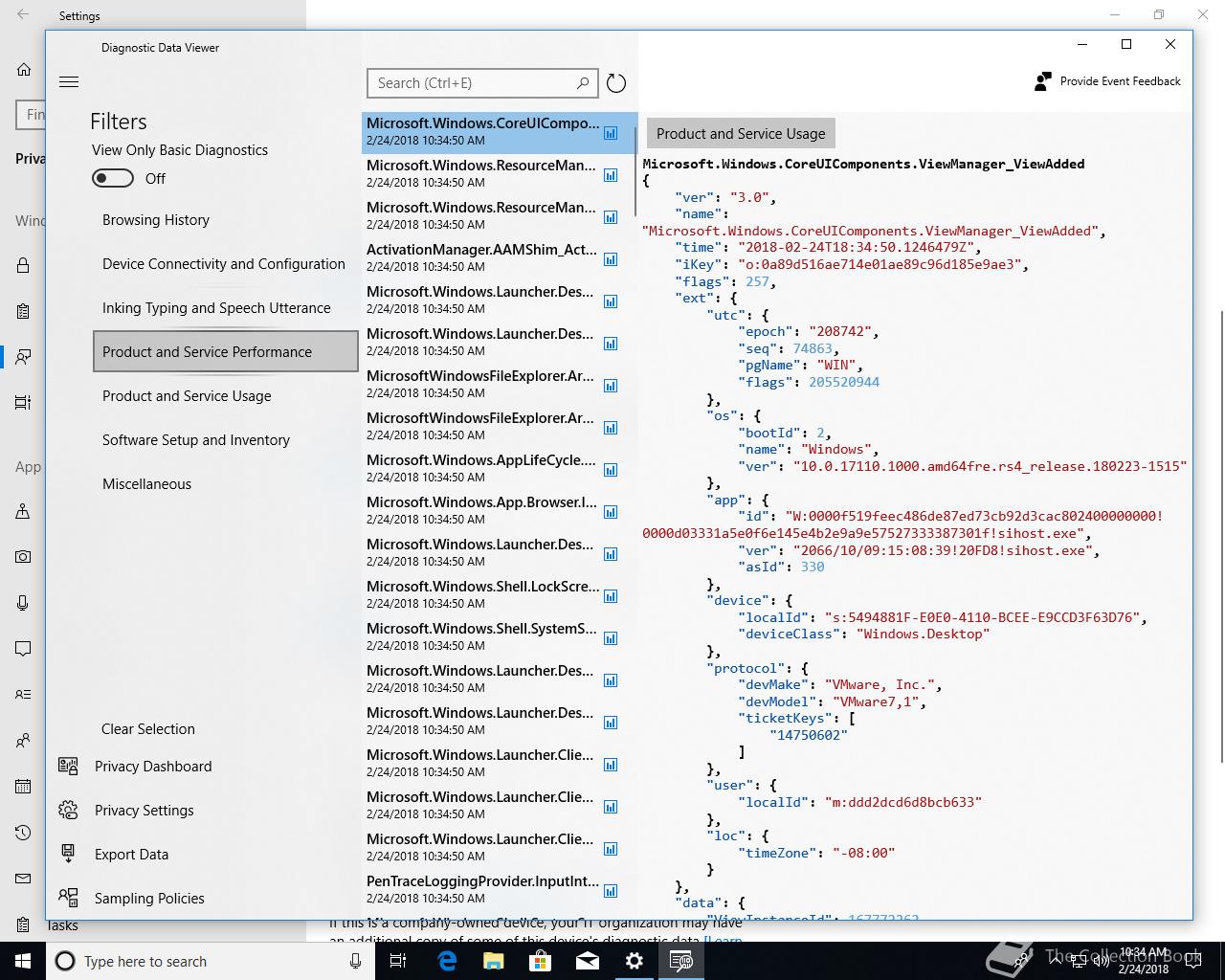Open Settings app from taskbar
Viewport: 1225px width, 980px height.
click(634, 961)
